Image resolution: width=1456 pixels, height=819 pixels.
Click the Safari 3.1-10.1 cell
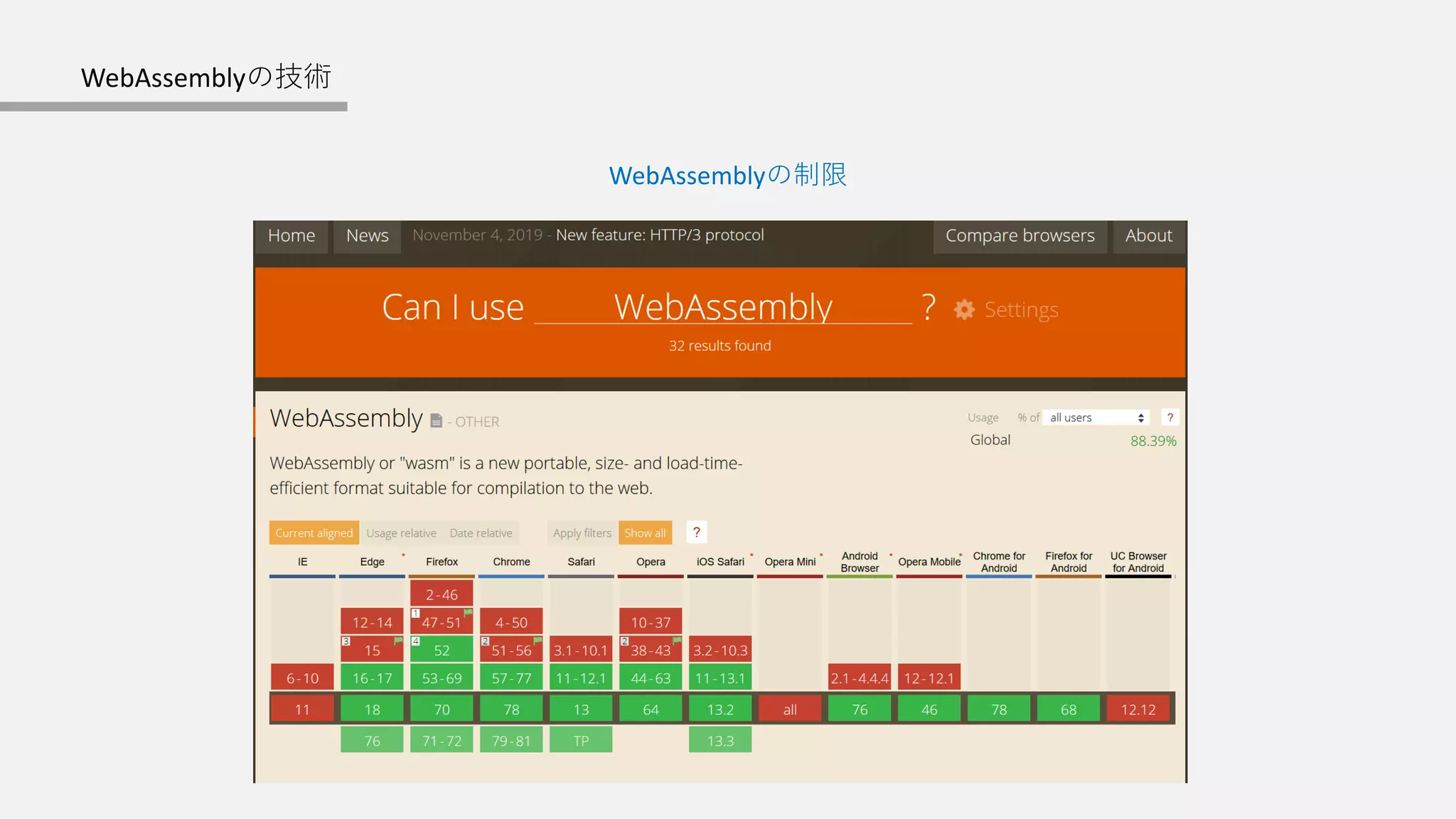[581, 650]
